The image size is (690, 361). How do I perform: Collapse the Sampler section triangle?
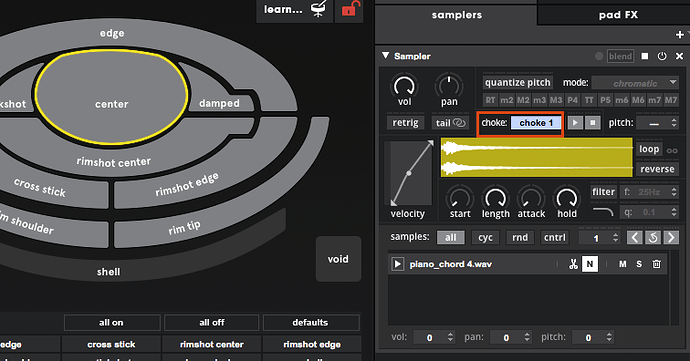pyautogui.click(x=385, y=55)
